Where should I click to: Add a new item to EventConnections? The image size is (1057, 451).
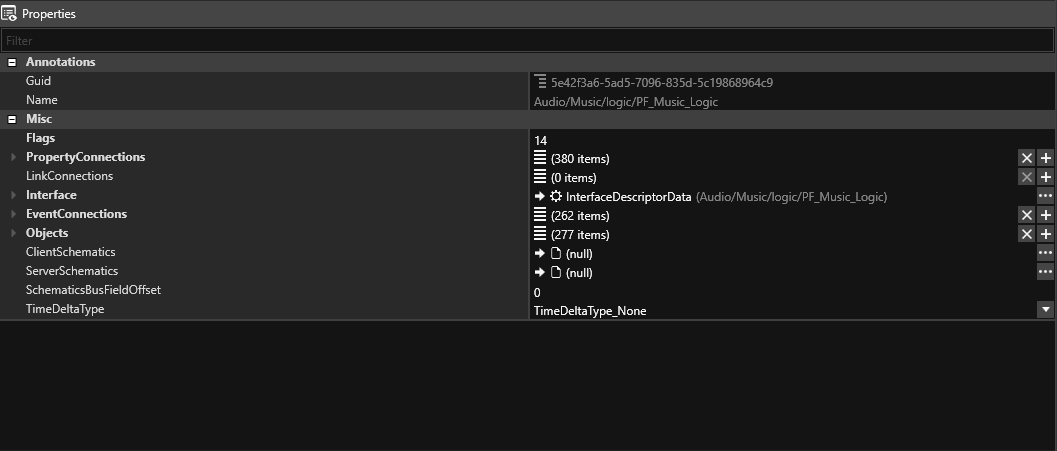[1046, 215]
